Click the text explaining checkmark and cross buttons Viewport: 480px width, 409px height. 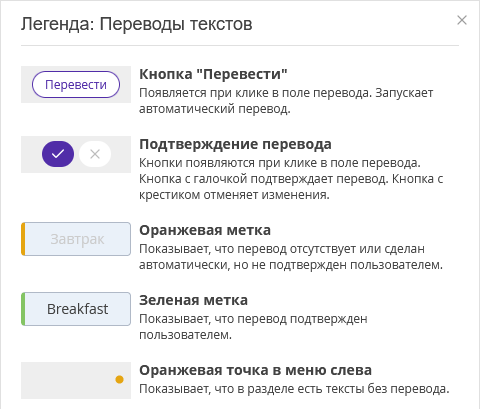point(291,179)
